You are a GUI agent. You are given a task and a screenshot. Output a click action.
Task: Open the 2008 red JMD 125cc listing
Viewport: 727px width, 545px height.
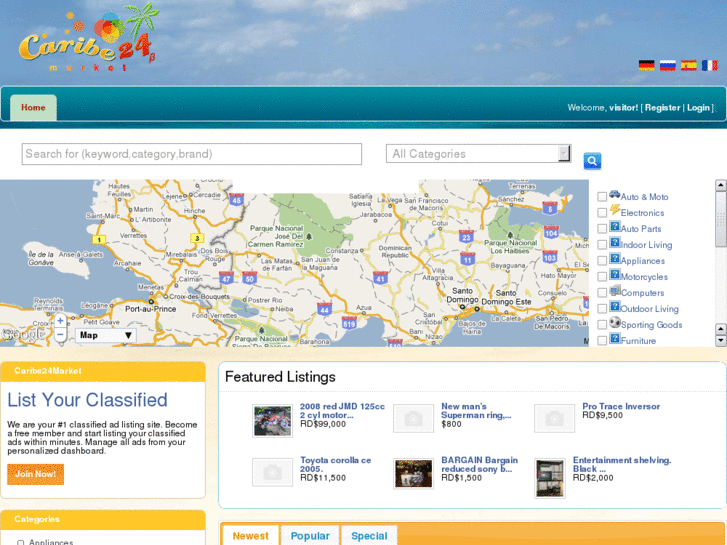click(x=342, y=411)
